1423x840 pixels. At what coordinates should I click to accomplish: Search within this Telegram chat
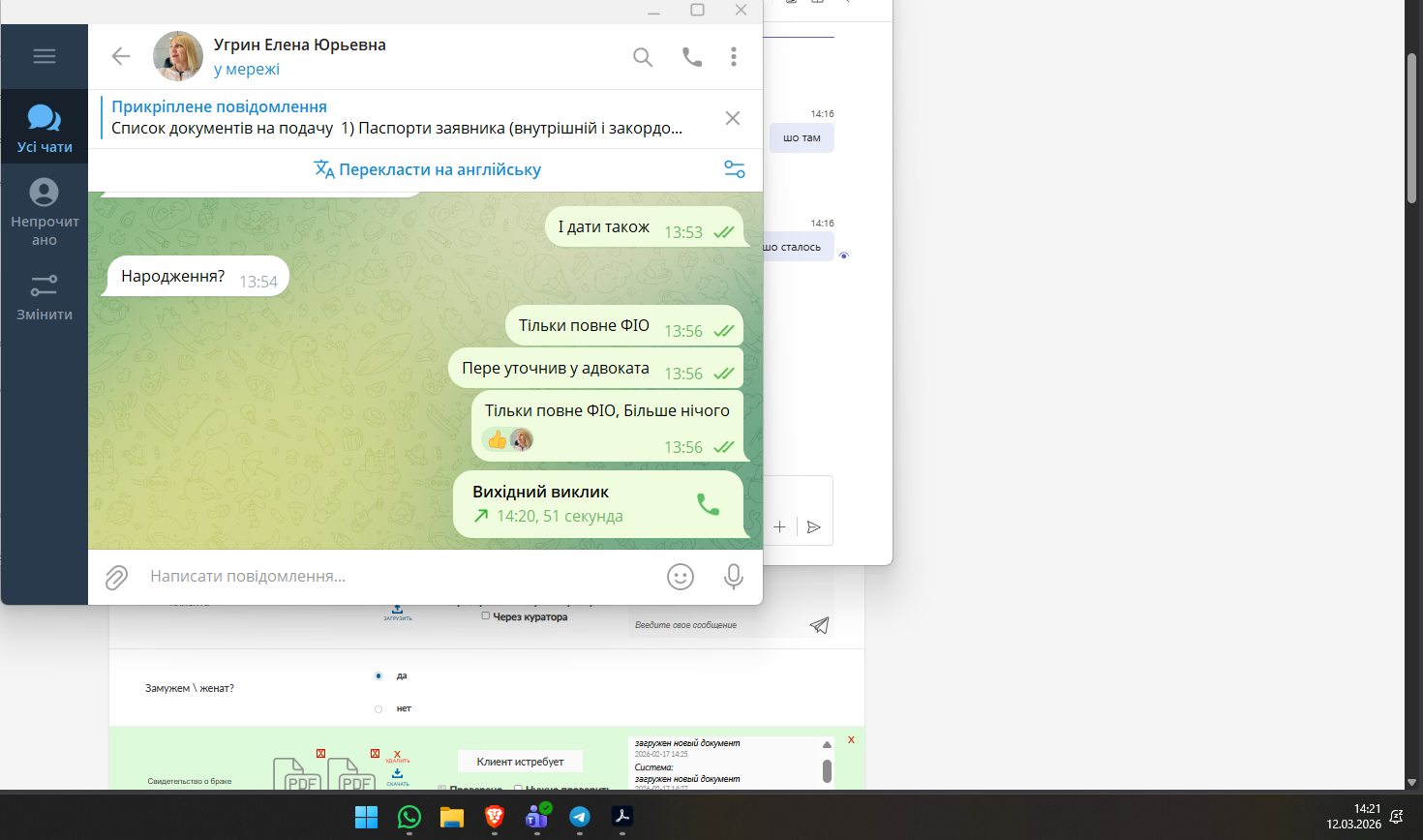643,57
